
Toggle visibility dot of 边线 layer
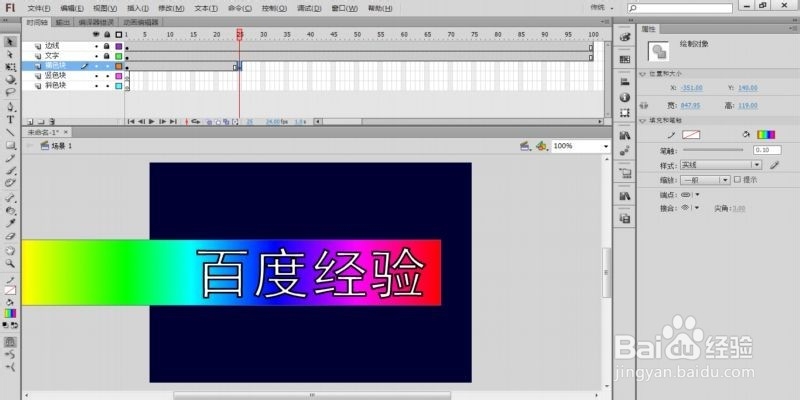click(x=96, y=46)
